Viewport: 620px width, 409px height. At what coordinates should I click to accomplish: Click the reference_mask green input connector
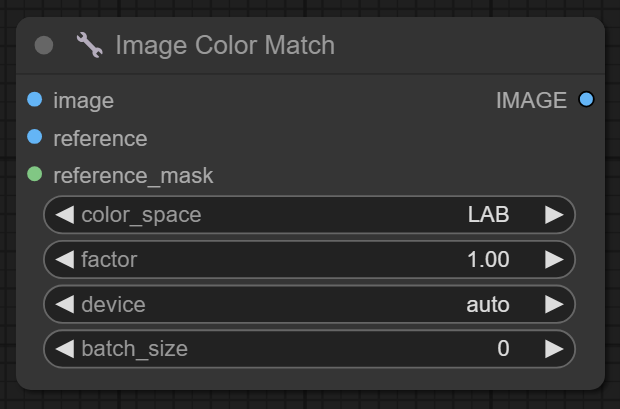(35, 175)
